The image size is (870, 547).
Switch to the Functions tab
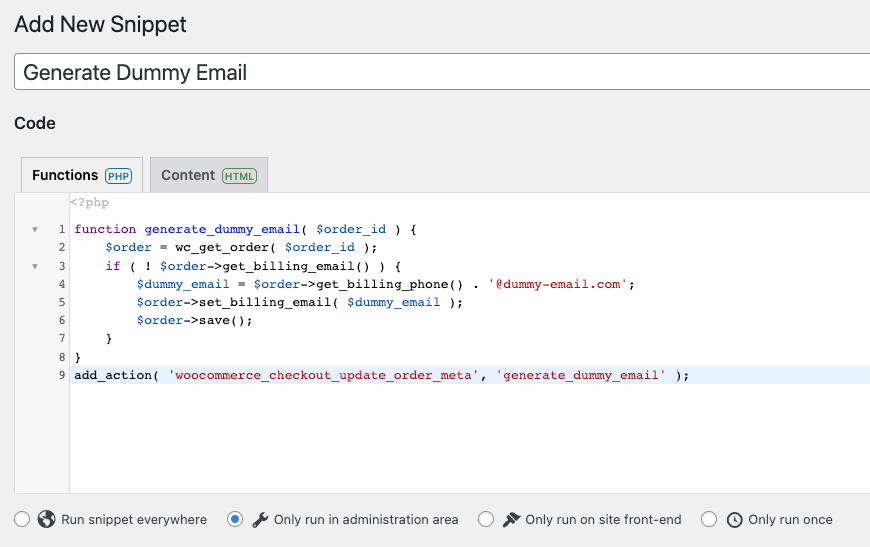click(x=65, y=175)
